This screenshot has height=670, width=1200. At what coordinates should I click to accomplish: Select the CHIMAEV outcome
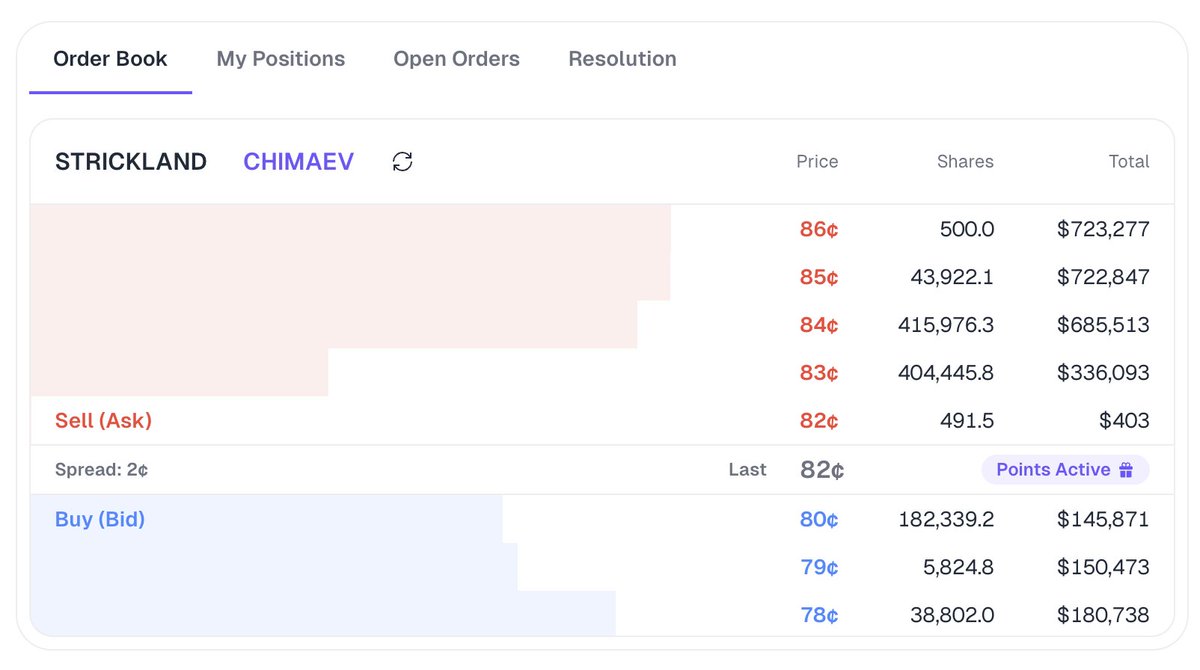pos(298,162)
